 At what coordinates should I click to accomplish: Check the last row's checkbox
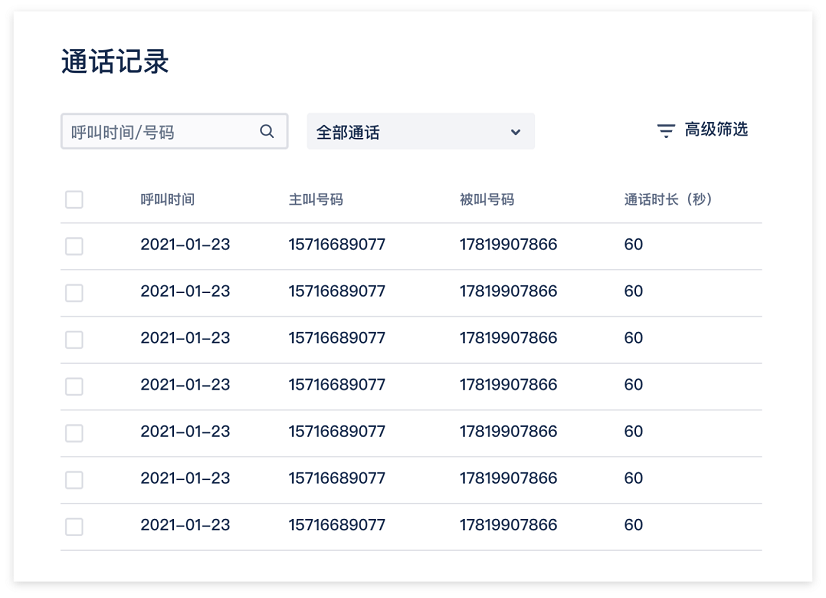pyautogui.click(x=74, y=525)
